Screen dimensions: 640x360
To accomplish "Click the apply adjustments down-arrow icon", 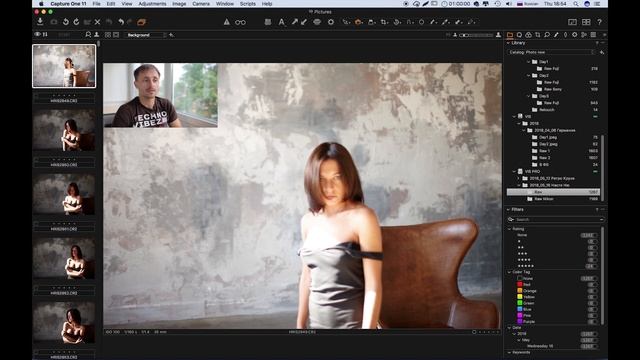I will click(x=304, y=22).
